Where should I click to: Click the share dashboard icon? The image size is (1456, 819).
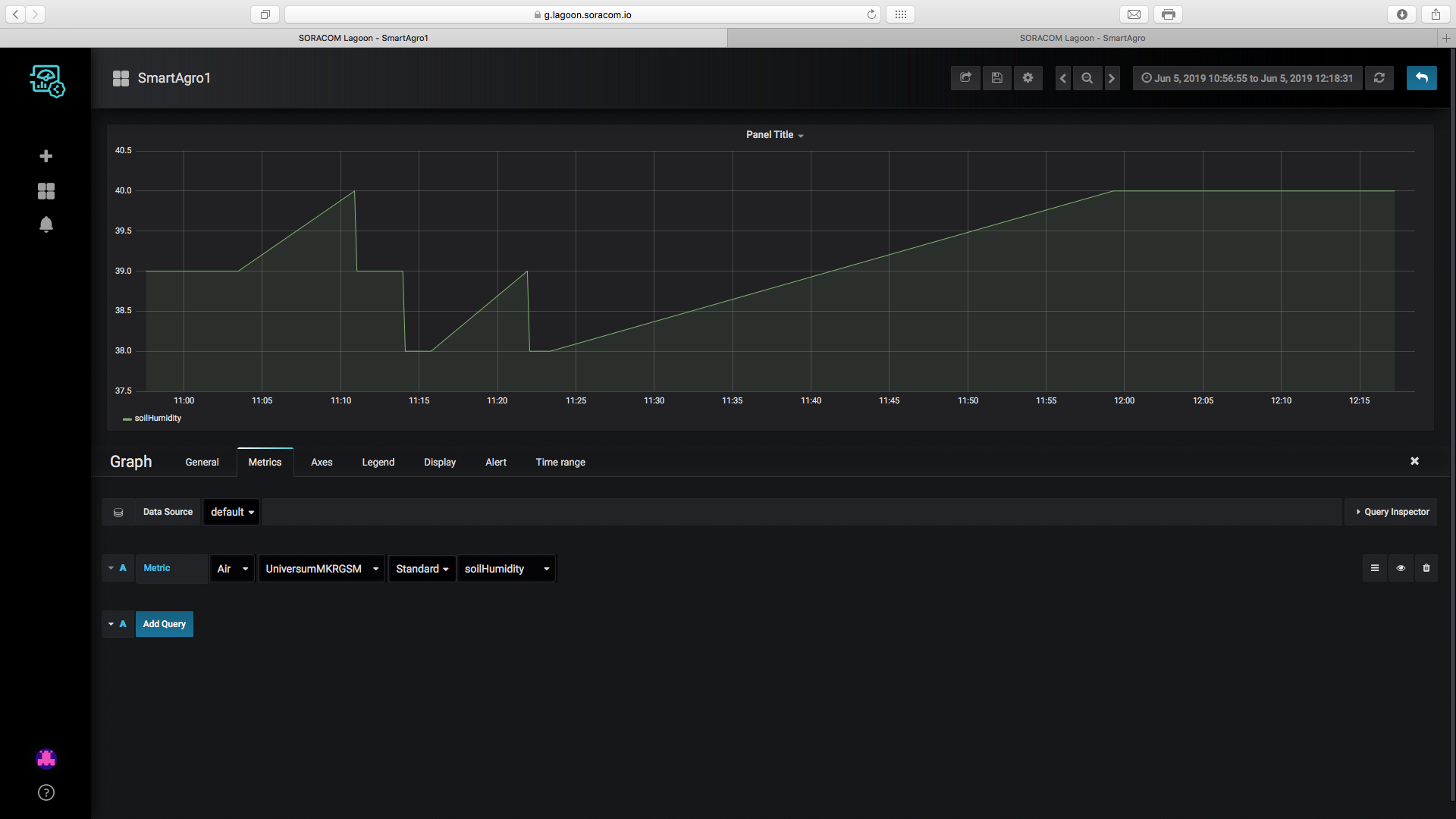pos(965,78)
